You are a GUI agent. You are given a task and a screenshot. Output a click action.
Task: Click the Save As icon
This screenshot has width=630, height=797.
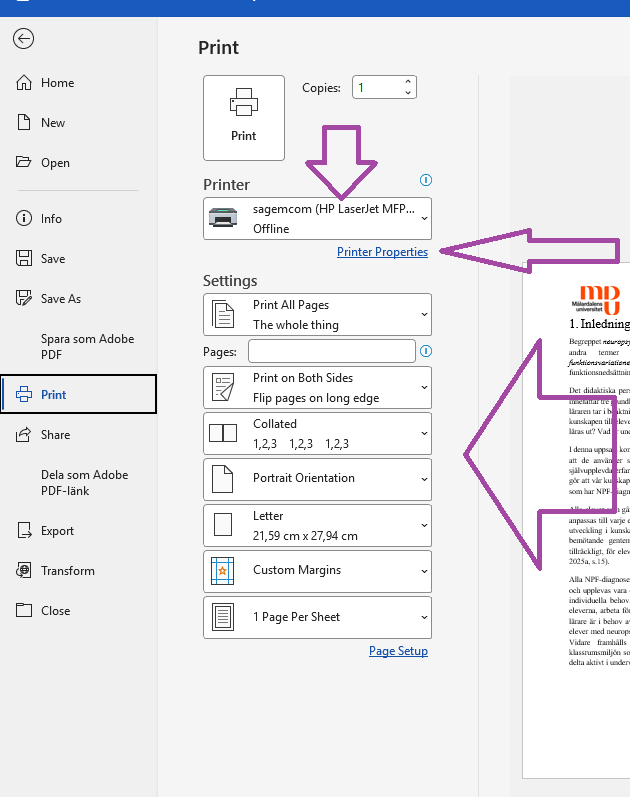[24, 298]
